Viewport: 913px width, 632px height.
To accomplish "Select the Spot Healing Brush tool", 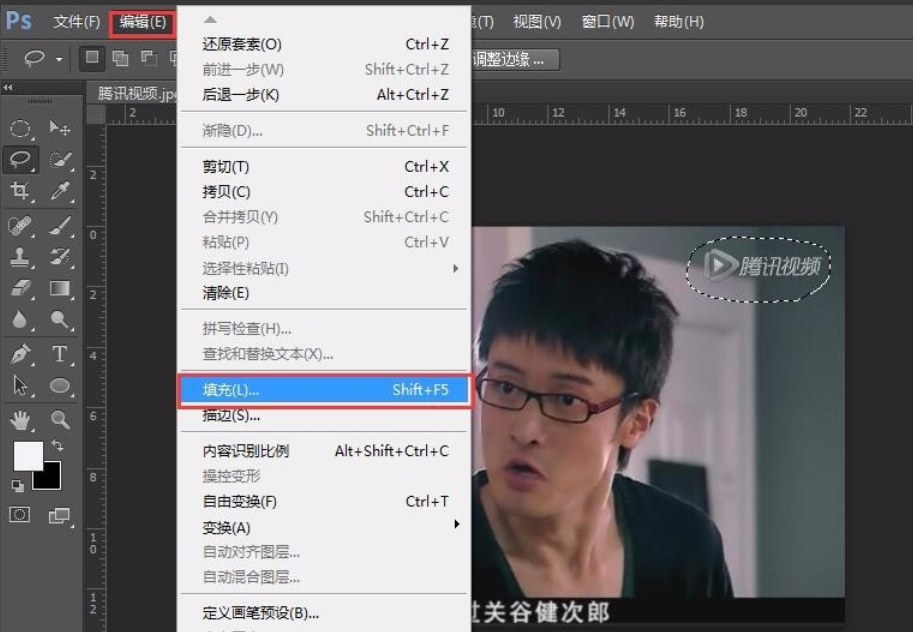I will coord(20,225).
